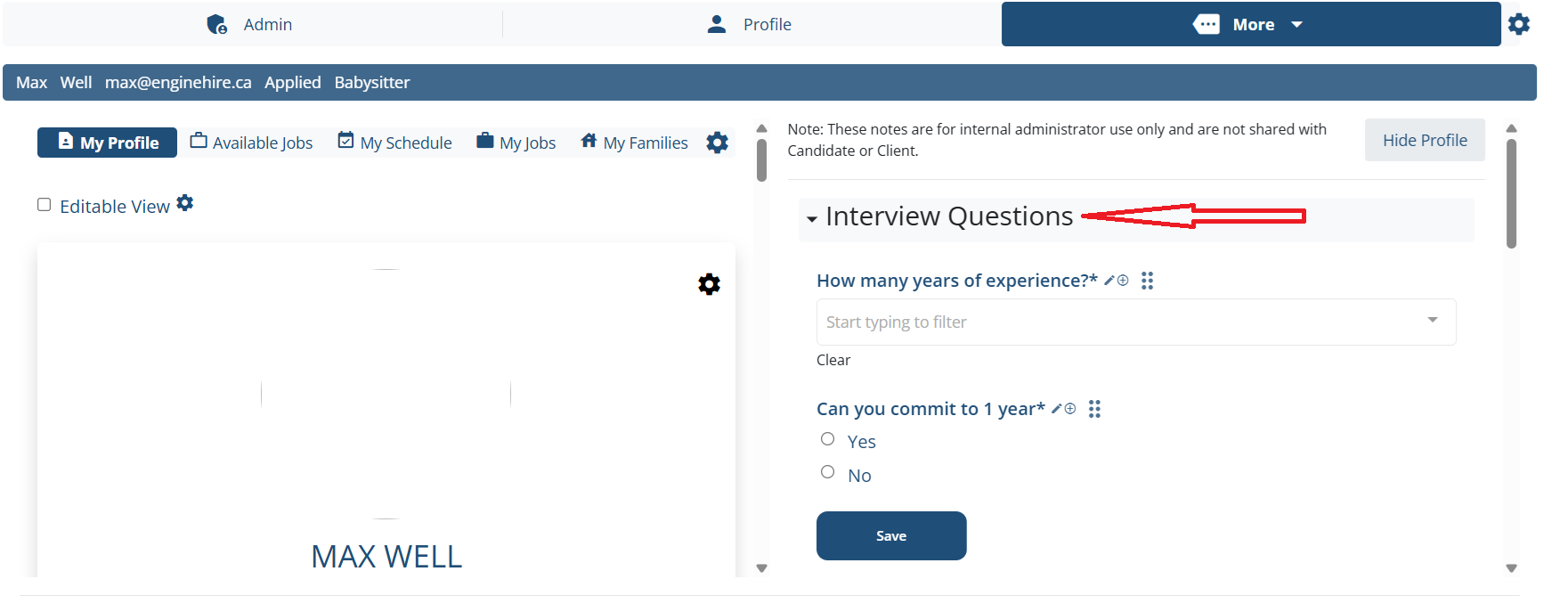The width and height of the screenshot is (1568, 612).
Task: Click the top-right settings gear icon
Action: (x=1518, y=24)
